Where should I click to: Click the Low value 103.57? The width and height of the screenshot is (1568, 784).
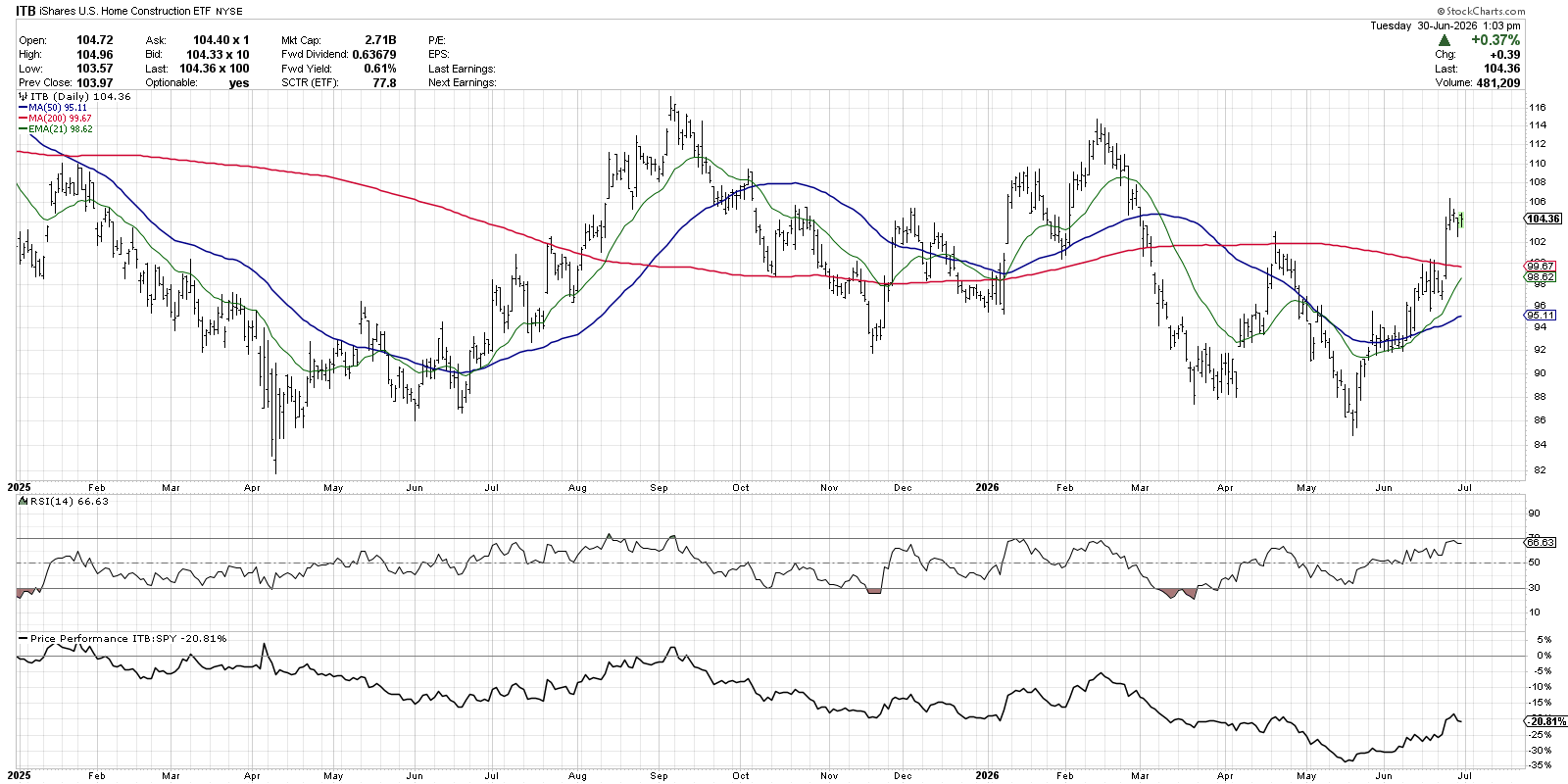95,69
